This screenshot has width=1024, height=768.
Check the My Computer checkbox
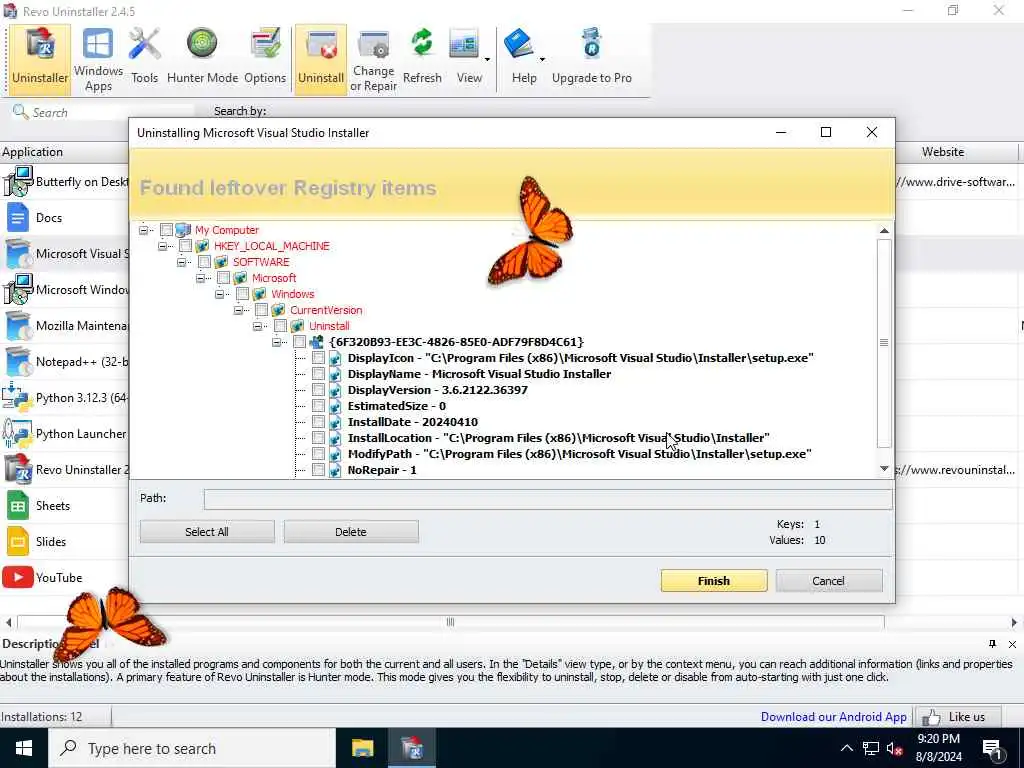[x=167, y=230]
